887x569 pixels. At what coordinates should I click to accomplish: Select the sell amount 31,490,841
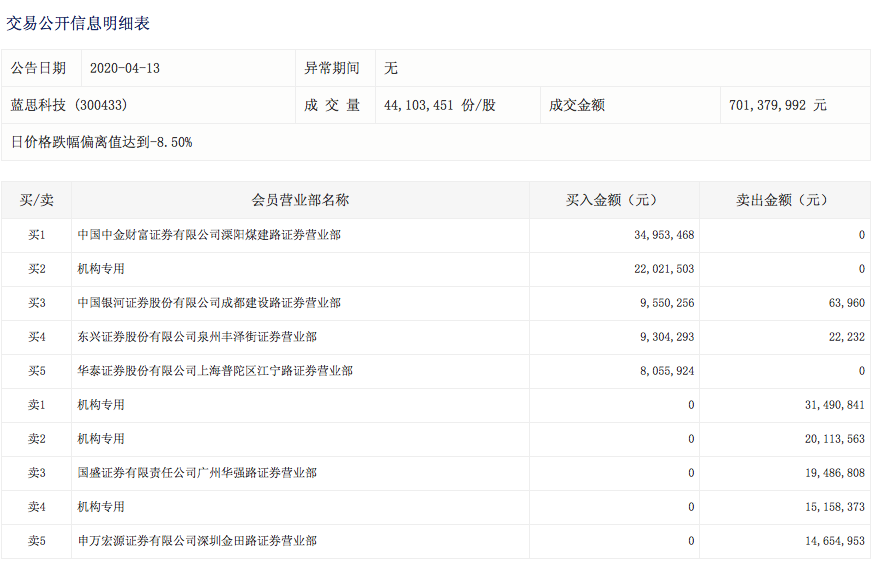[x=834, y=405]
